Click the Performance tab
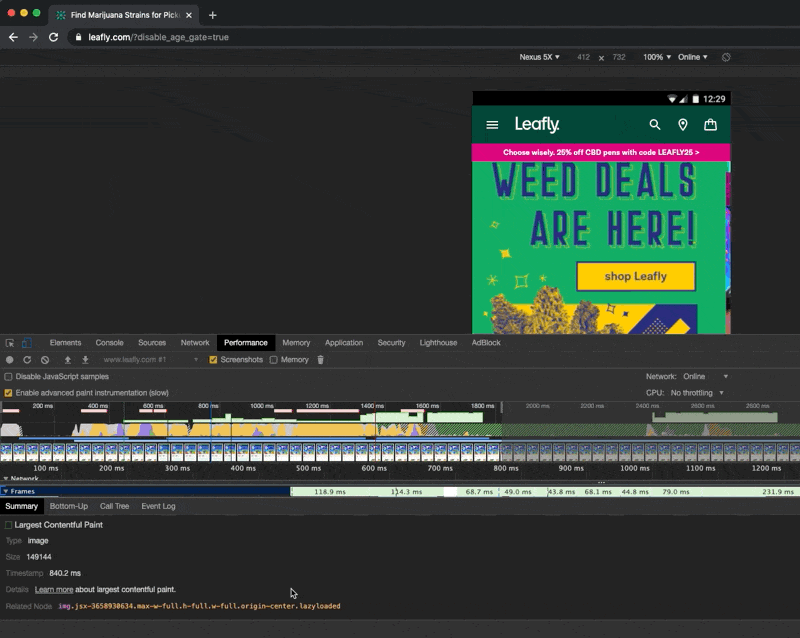Screen dimensions: 800x638 tap(245, 343)
